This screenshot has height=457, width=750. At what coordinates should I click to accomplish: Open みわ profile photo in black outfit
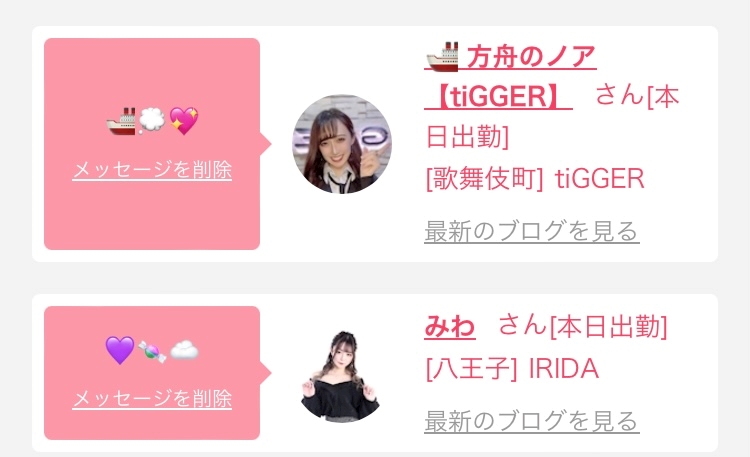click(341, 376)
